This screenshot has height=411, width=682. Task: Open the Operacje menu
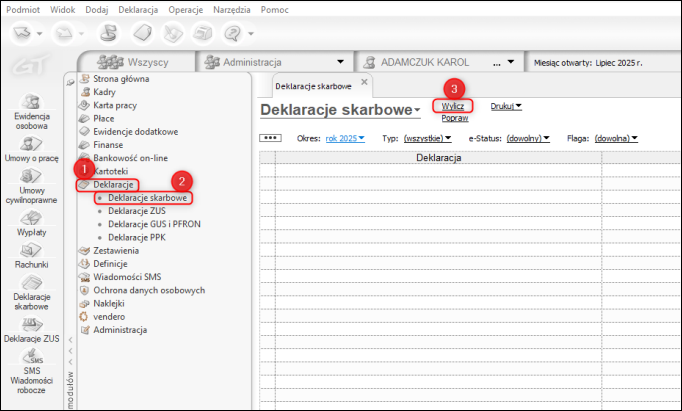tap(186, 10)
